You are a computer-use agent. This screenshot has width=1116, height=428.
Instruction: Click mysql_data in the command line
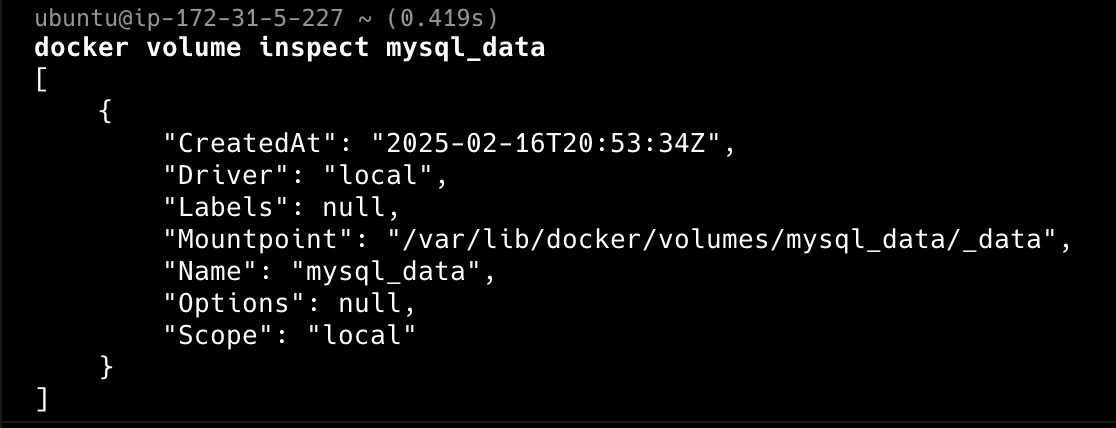(x=465, y=48)
